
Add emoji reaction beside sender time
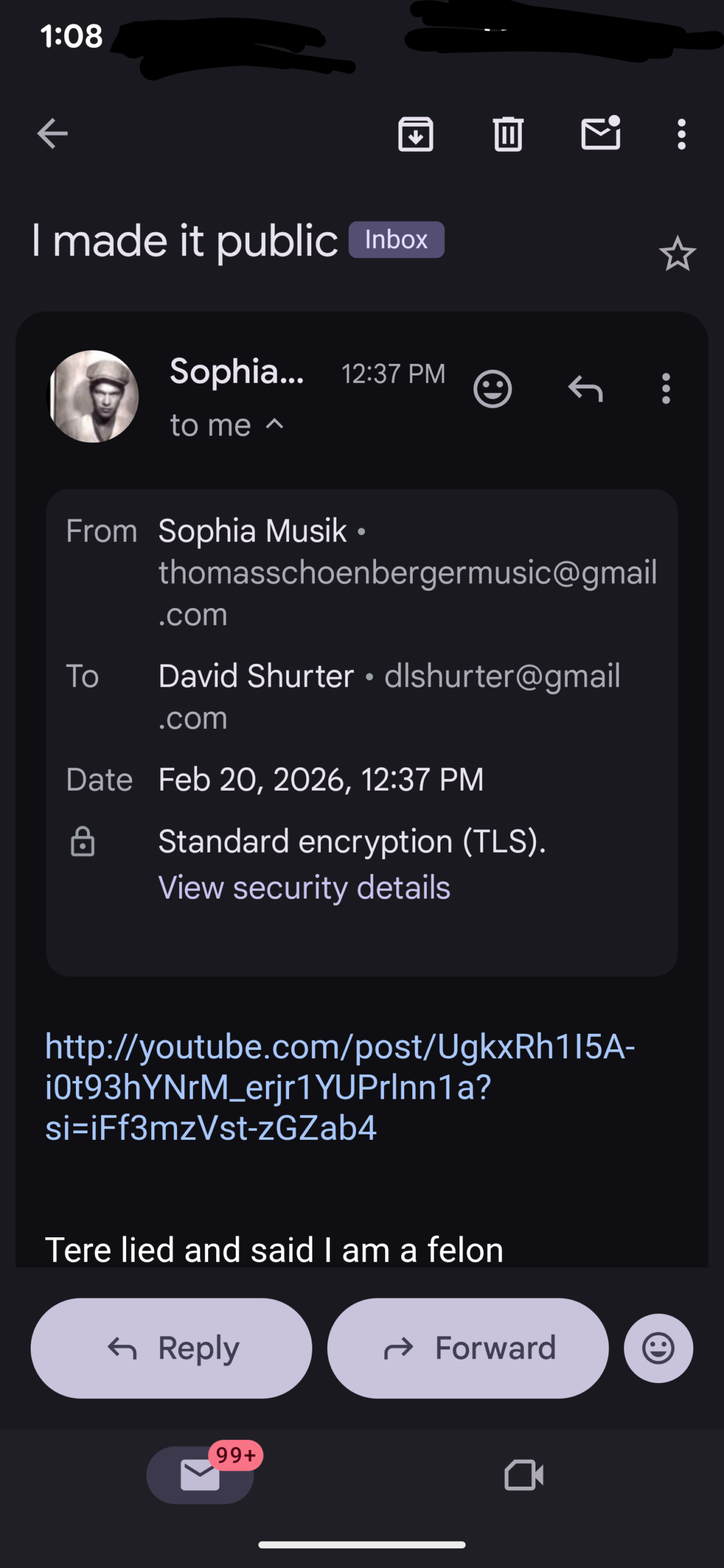pos(492,388)
